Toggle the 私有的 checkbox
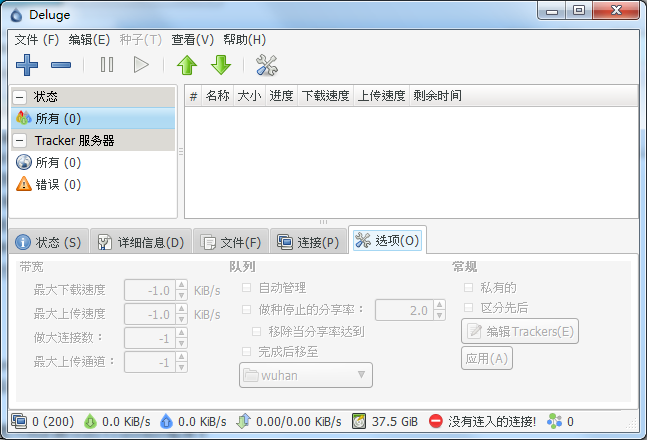The image size is (647, 440). pyautogui.click(x=468, y=287)
